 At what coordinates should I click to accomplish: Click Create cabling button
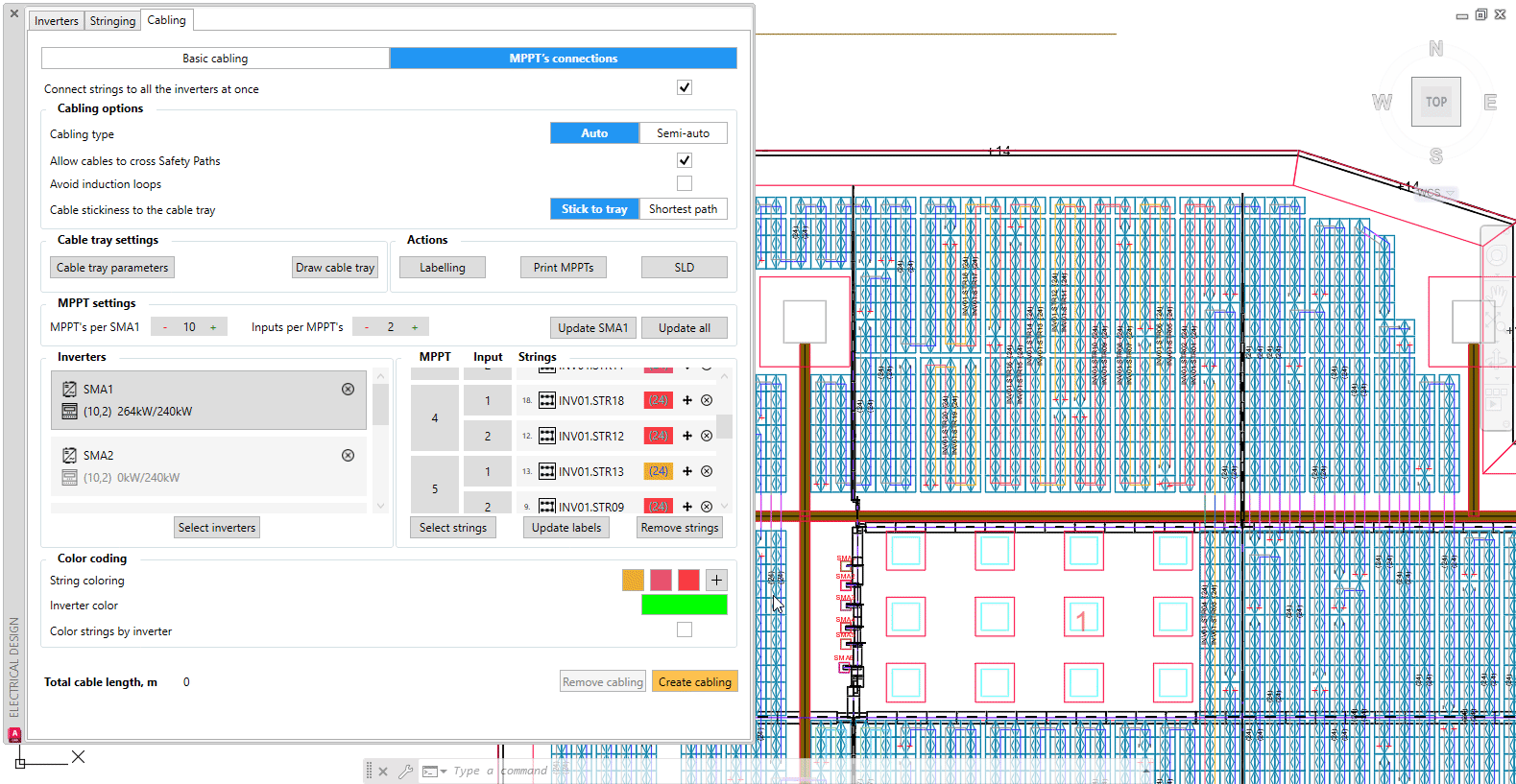click(695, 681)
